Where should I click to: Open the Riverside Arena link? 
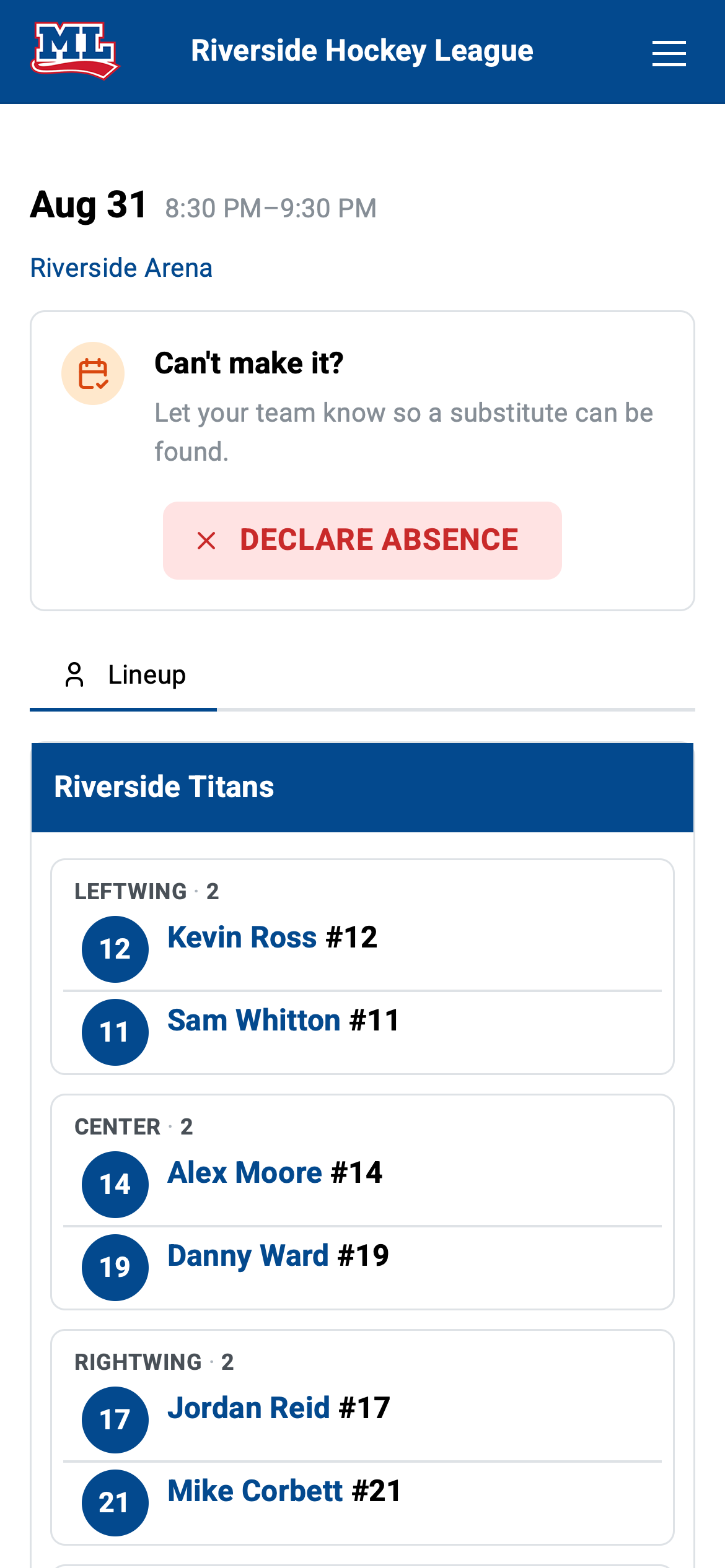[121, 268]
